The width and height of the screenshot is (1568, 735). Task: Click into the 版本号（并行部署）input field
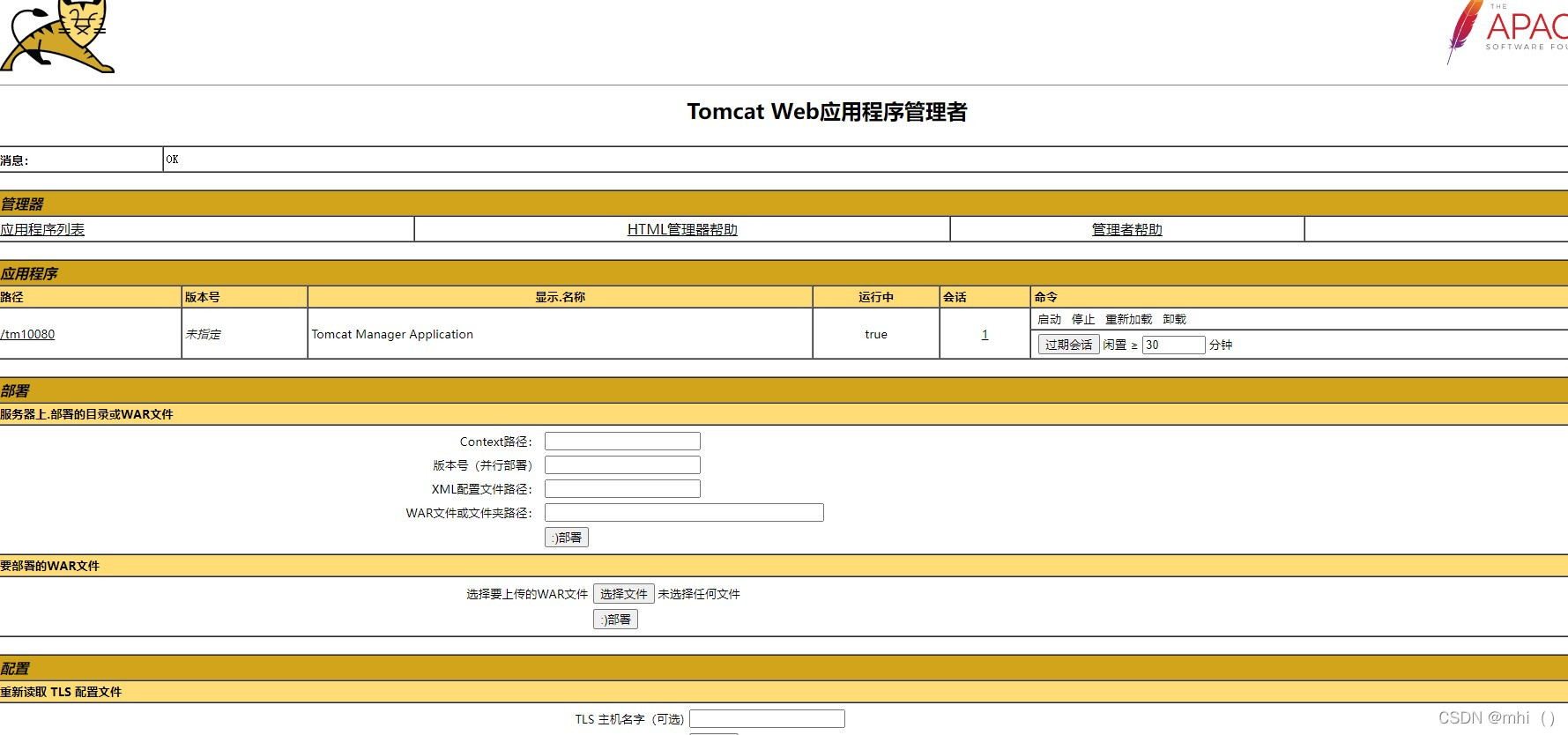pyautogui.click(x=622, y=464)
